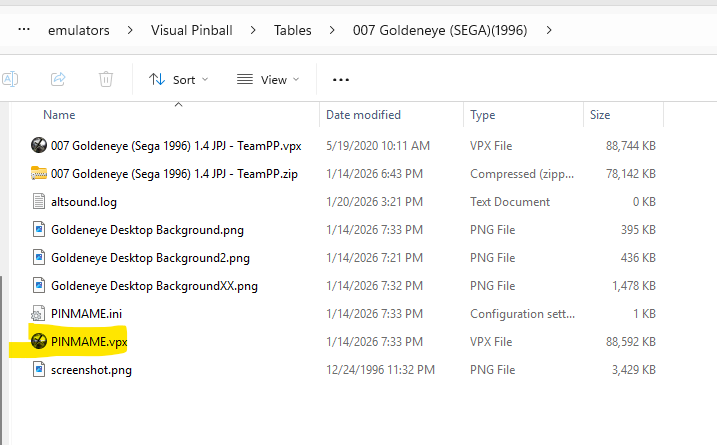Click the Share toolbar icon
Screen dimensions: 717x445
58,79
